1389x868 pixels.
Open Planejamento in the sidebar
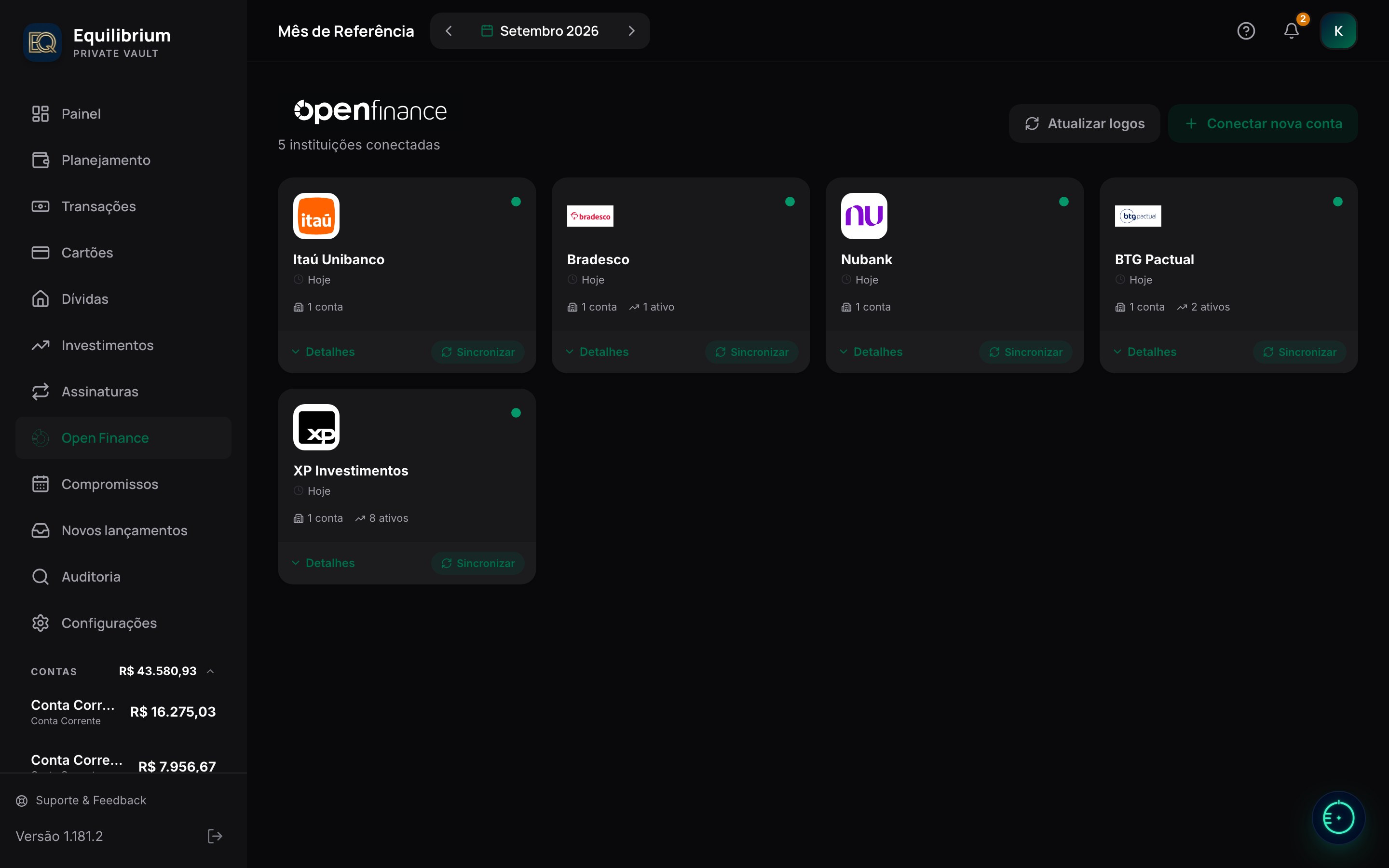(123, 160)
